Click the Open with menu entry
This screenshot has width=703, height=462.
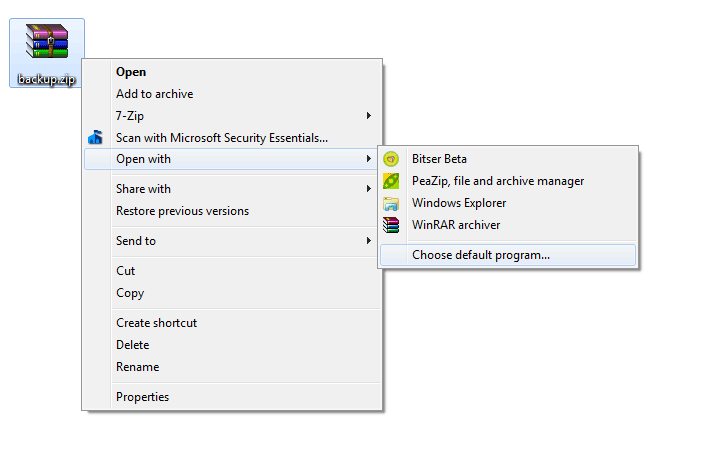[143, 159]
